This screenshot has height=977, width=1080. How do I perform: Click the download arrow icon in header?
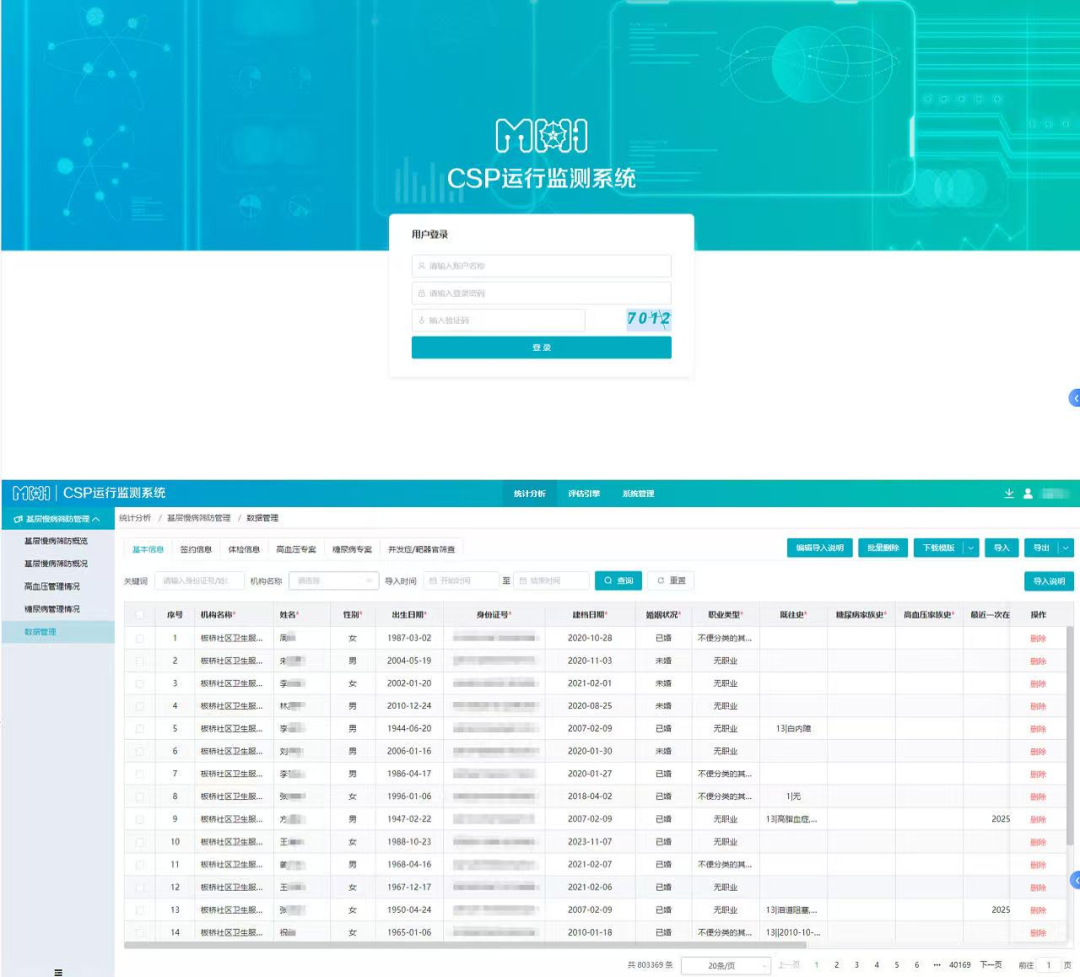[x=1009, y=493]
